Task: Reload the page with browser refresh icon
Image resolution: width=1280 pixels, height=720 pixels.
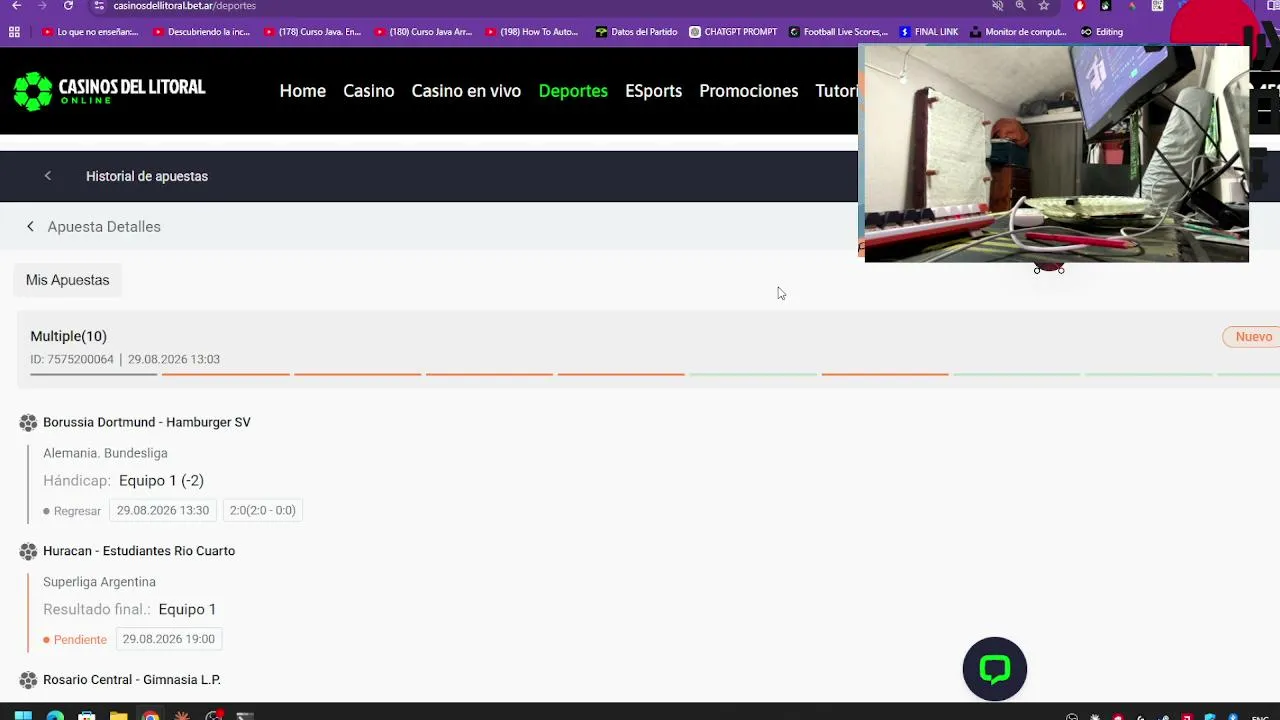Action: point(68,6)
